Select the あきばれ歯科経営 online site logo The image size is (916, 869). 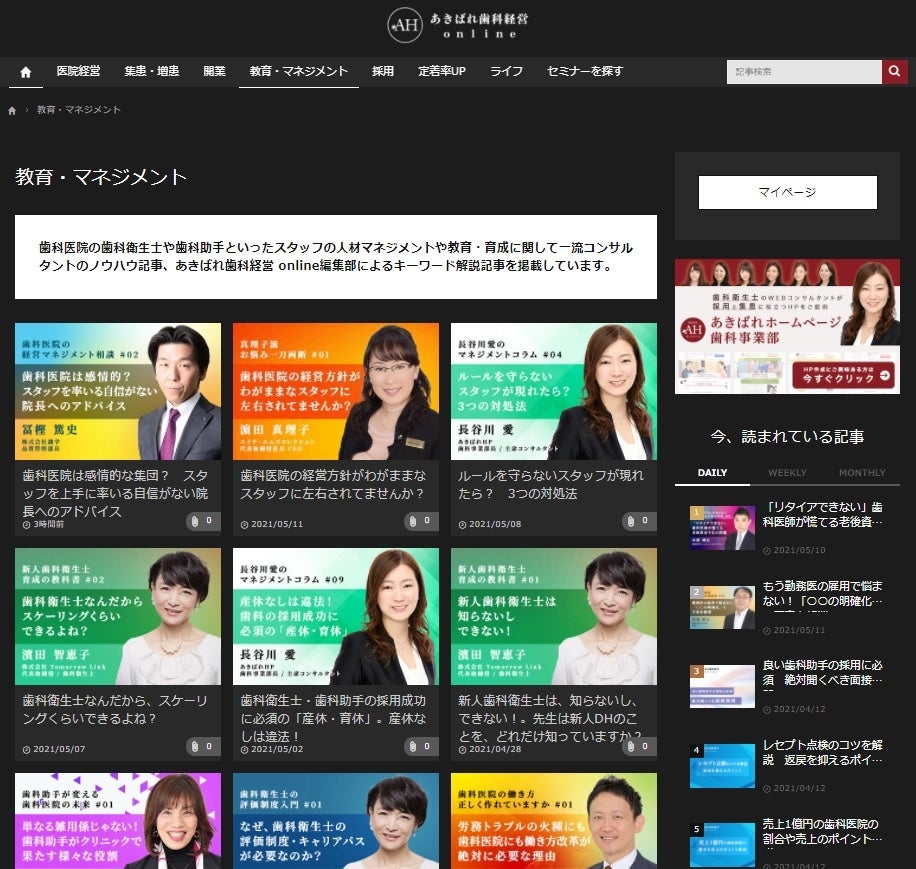(457, 26)
